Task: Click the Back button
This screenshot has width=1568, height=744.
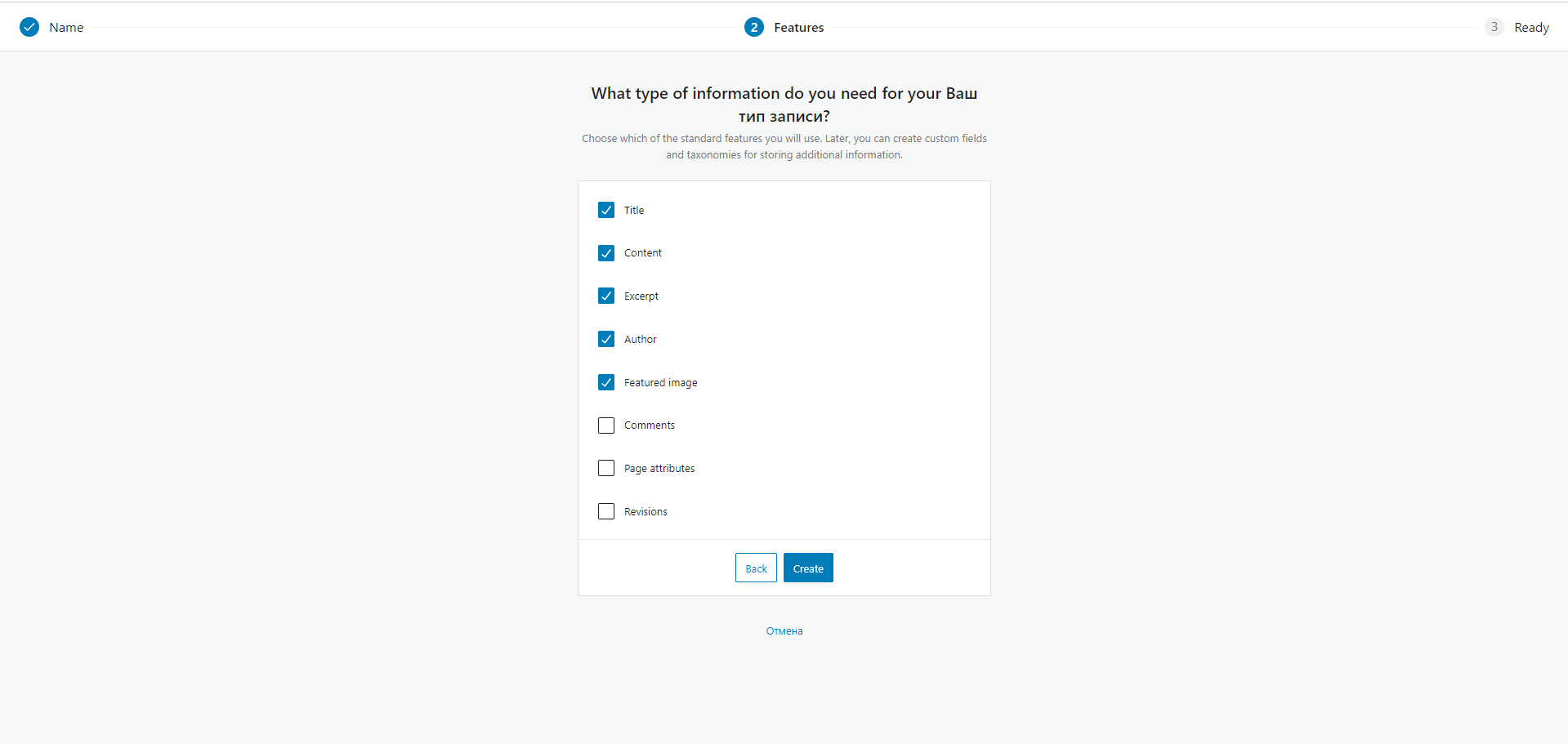Action: click(756, 568)
